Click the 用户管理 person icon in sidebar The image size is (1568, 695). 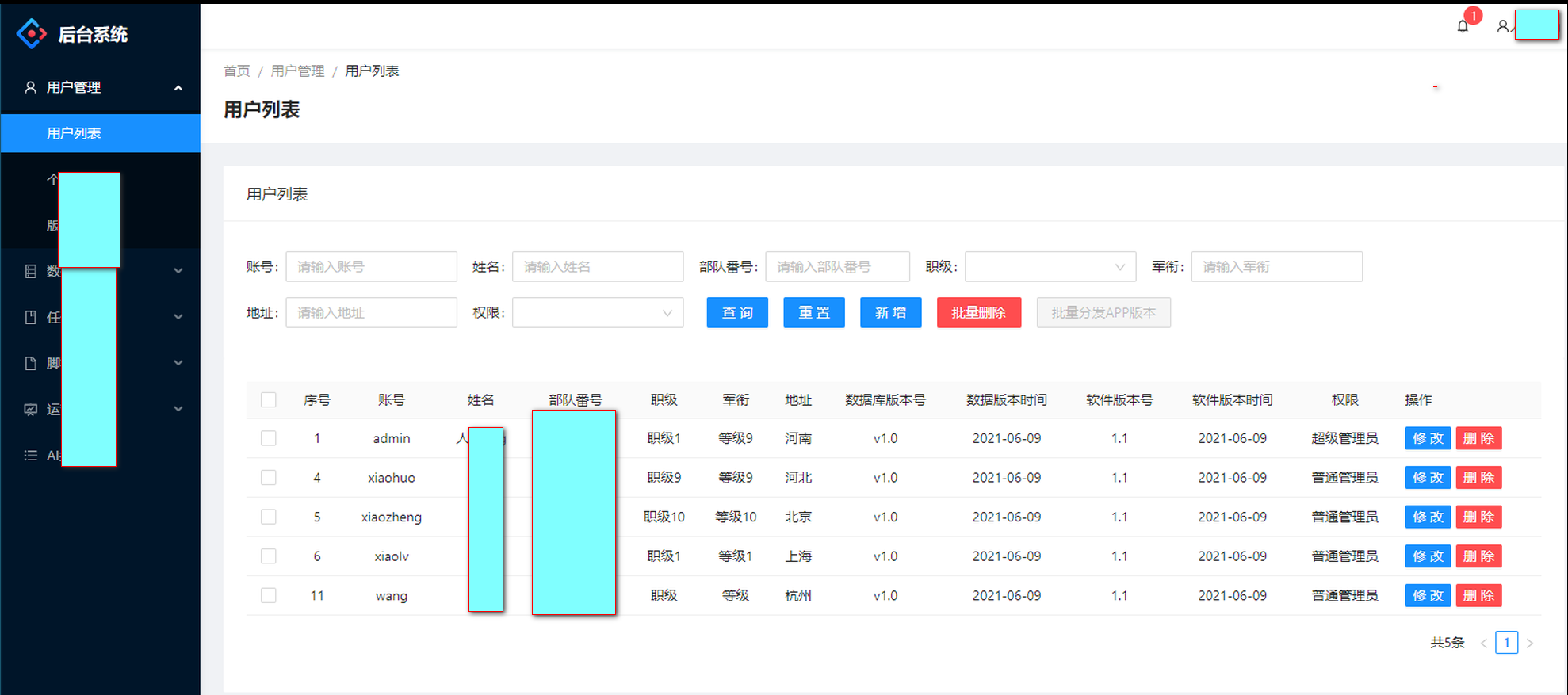(x=30, y=87)
